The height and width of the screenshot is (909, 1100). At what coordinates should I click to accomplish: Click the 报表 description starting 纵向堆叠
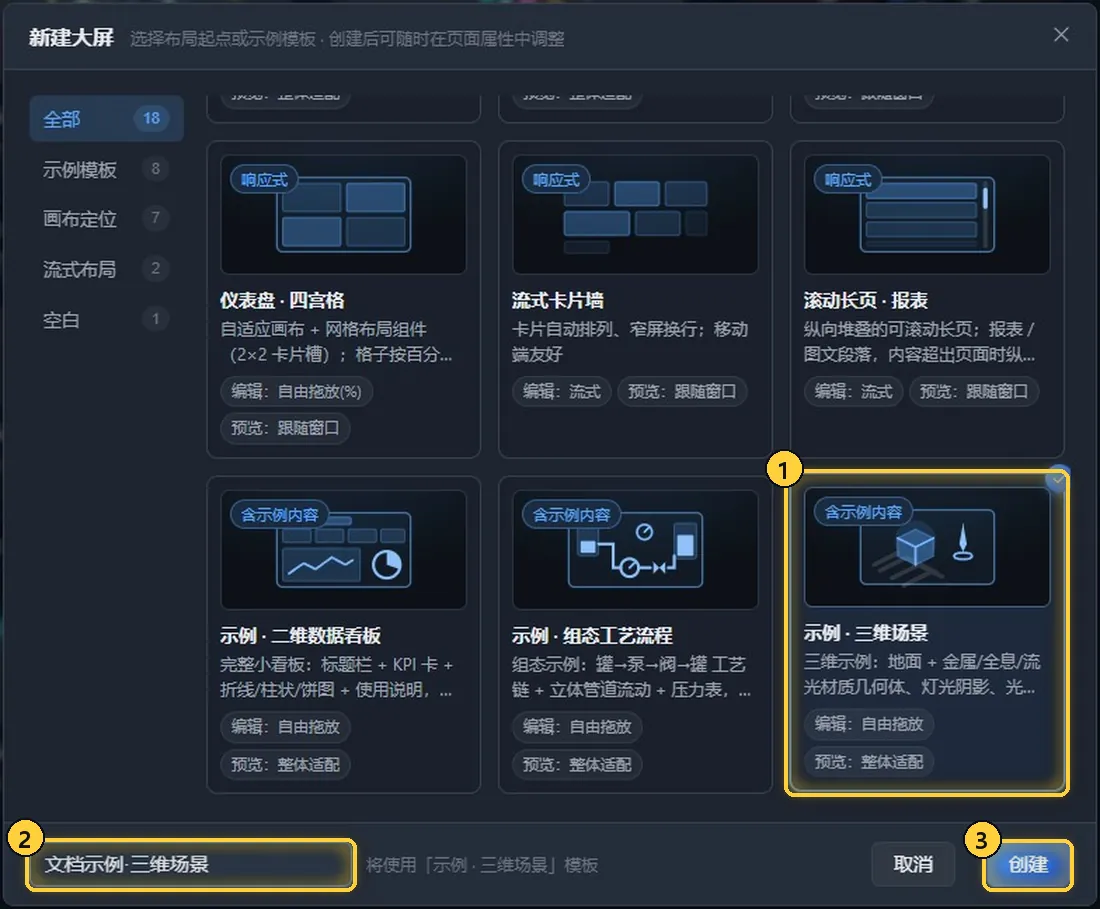click(x=920, y=342)
